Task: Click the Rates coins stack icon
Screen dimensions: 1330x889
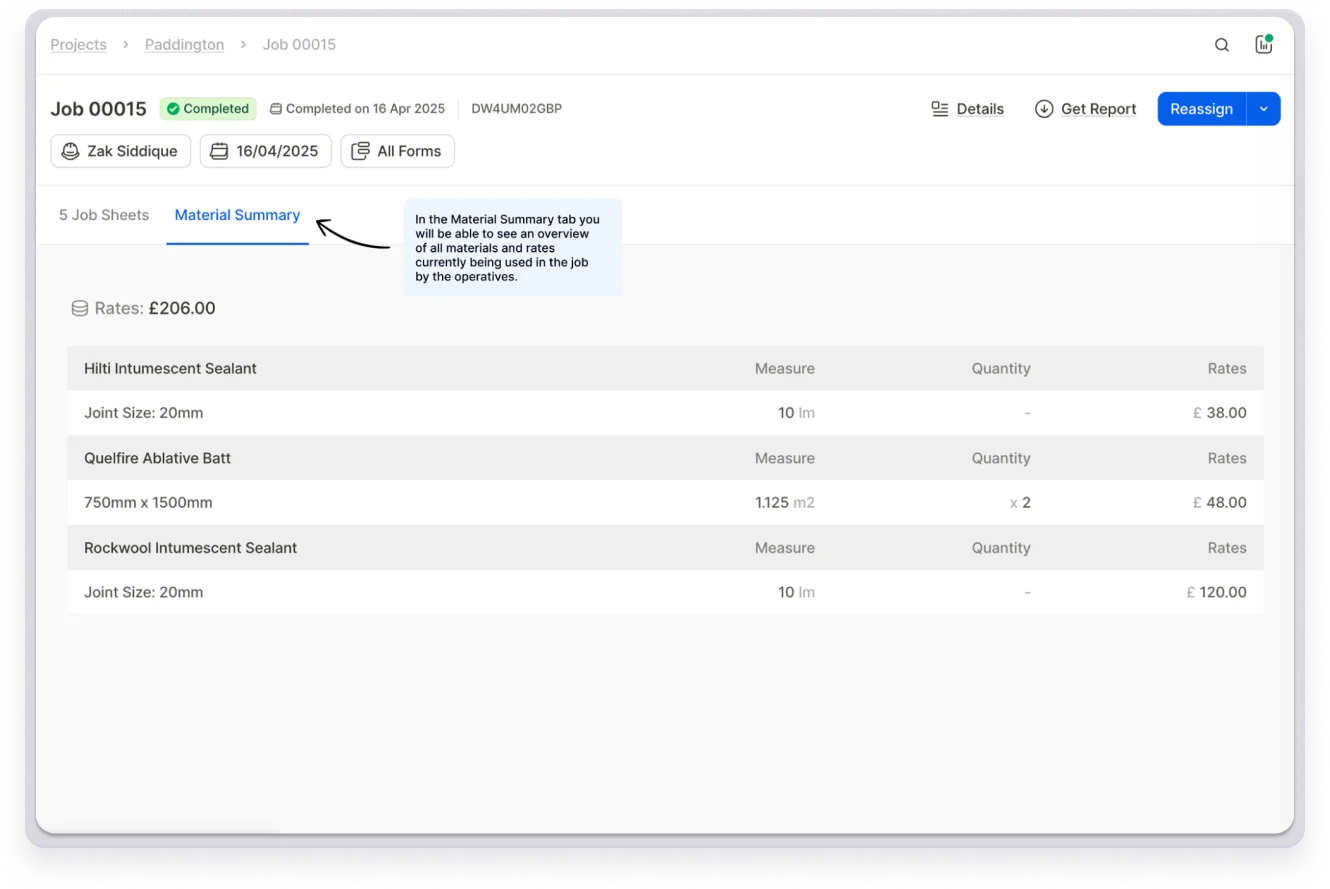Action: tap(80, 309)
